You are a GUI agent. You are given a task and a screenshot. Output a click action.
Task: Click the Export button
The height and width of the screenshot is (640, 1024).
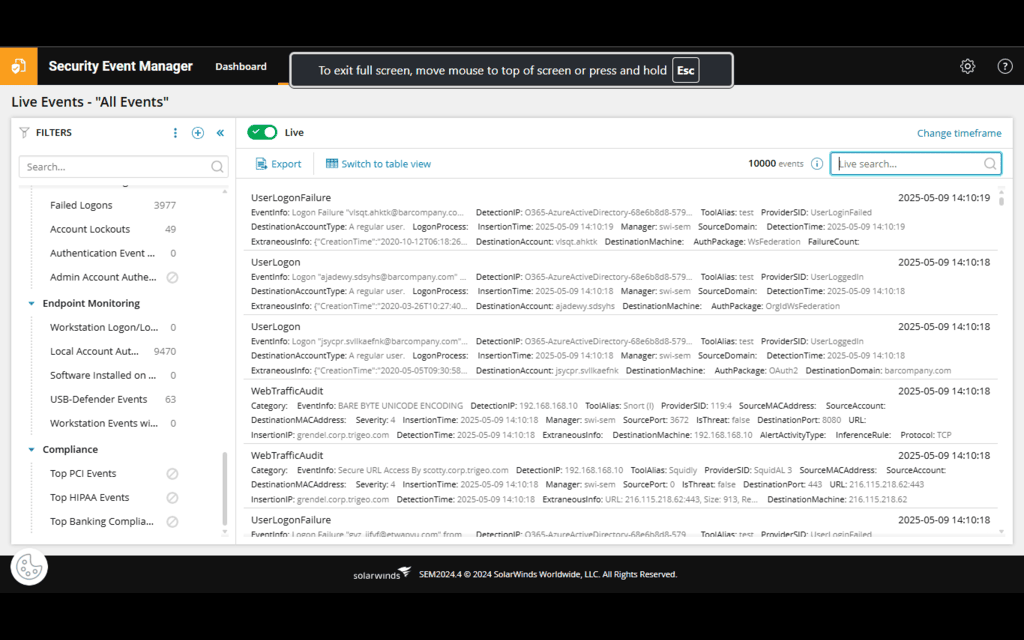[278, 163]
